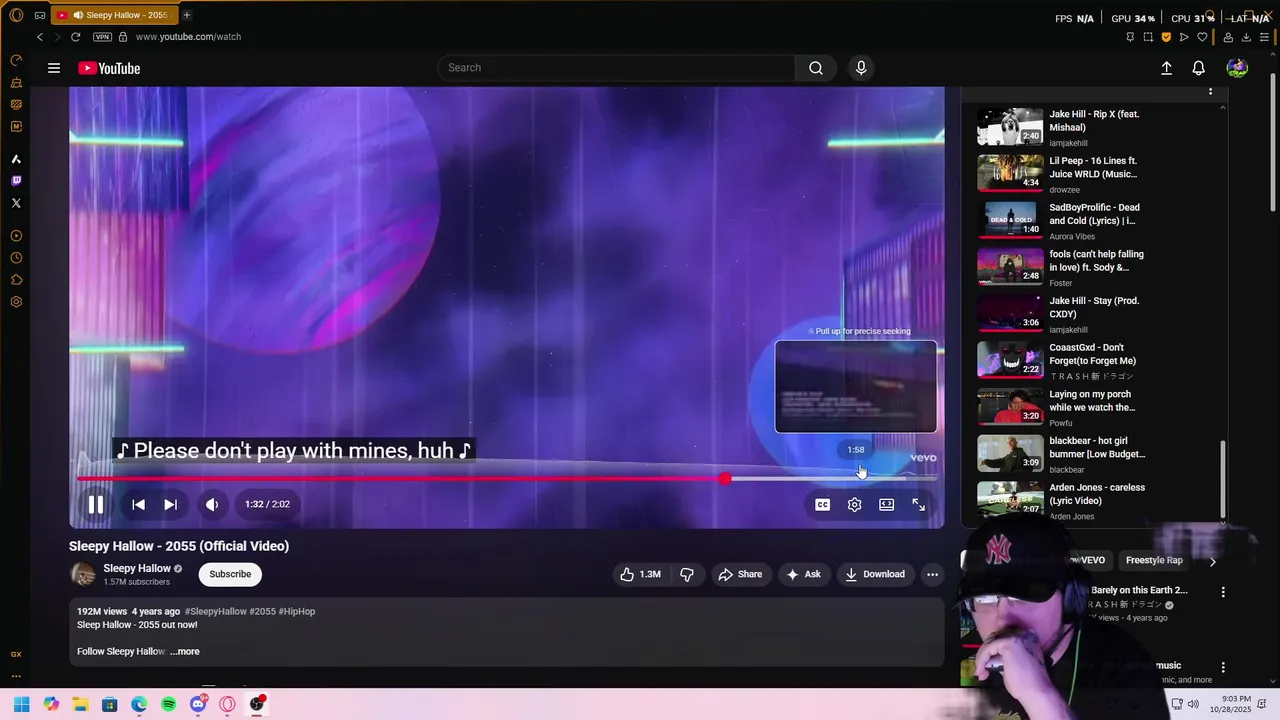This screenshot has height=720, width=1280.
Task: Open the Twitch icon in the Opera sidebar
Action: [x=16, y=181]
